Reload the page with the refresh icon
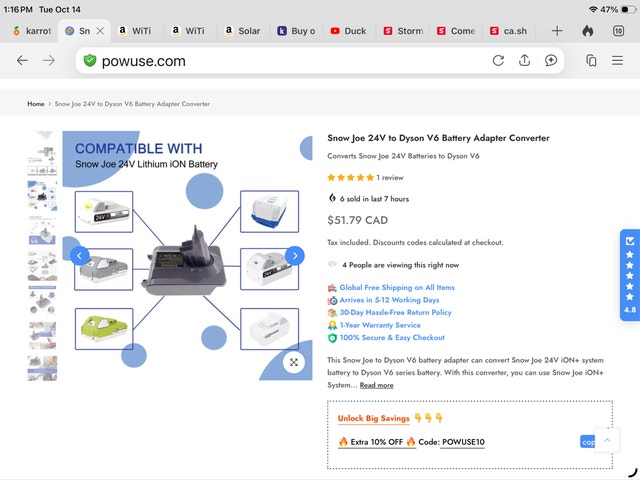The height and width of the screenshot is (480, 640). tap(498, 61)
